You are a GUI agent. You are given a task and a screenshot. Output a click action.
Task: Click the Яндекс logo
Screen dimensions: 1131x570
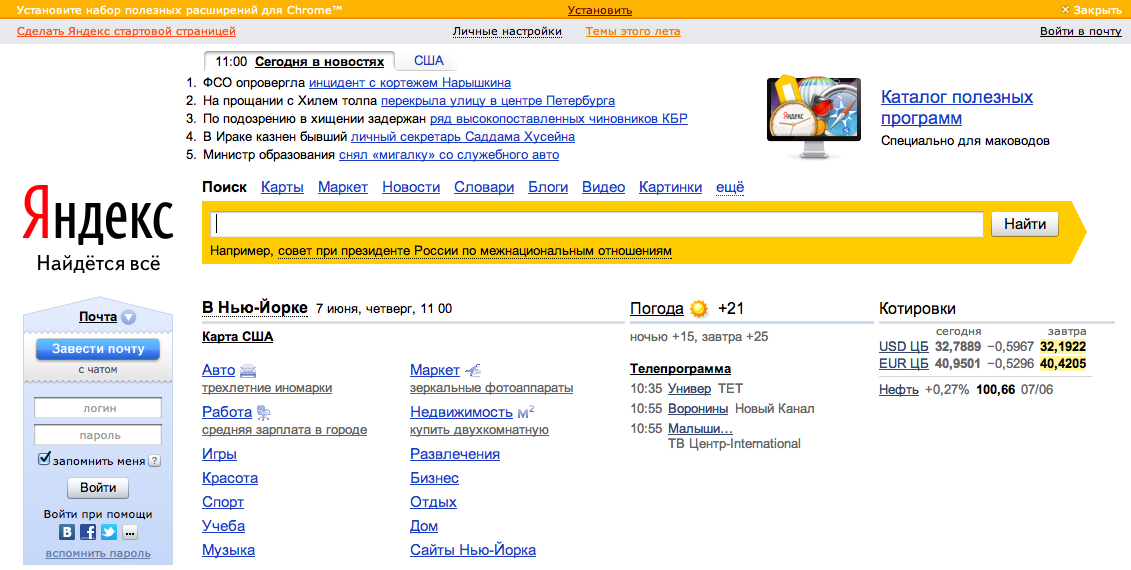(98, 214)
